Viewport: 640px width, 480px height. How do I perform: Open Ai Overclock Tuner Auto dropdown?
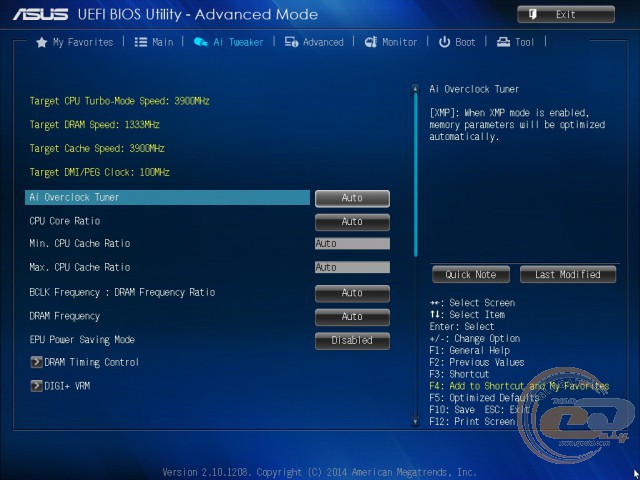coord(352,198)
